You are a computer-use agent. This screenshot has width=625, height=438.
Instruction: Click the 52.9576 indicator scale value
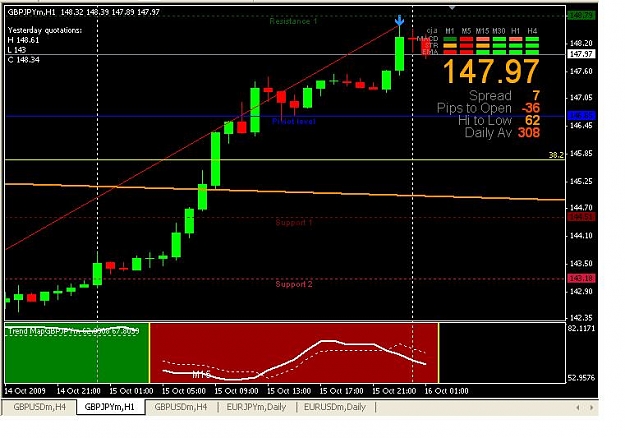[581, 377]
